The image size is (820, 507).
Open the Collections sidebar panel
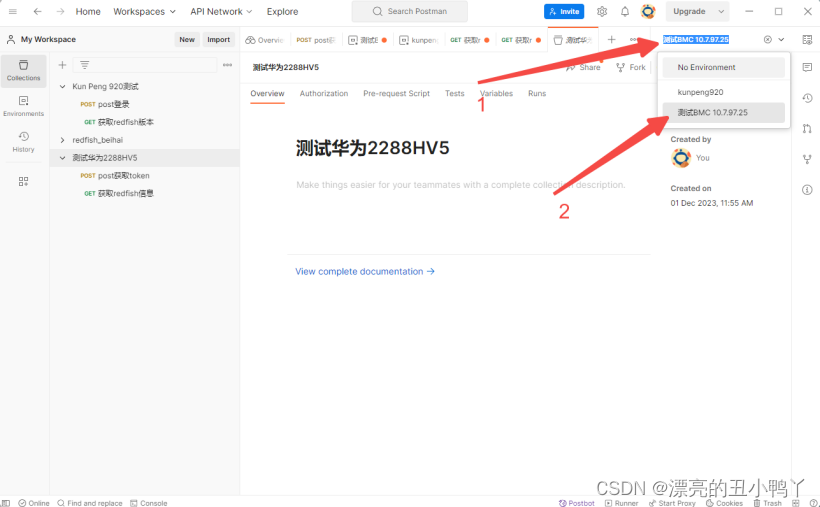[24, 70]
